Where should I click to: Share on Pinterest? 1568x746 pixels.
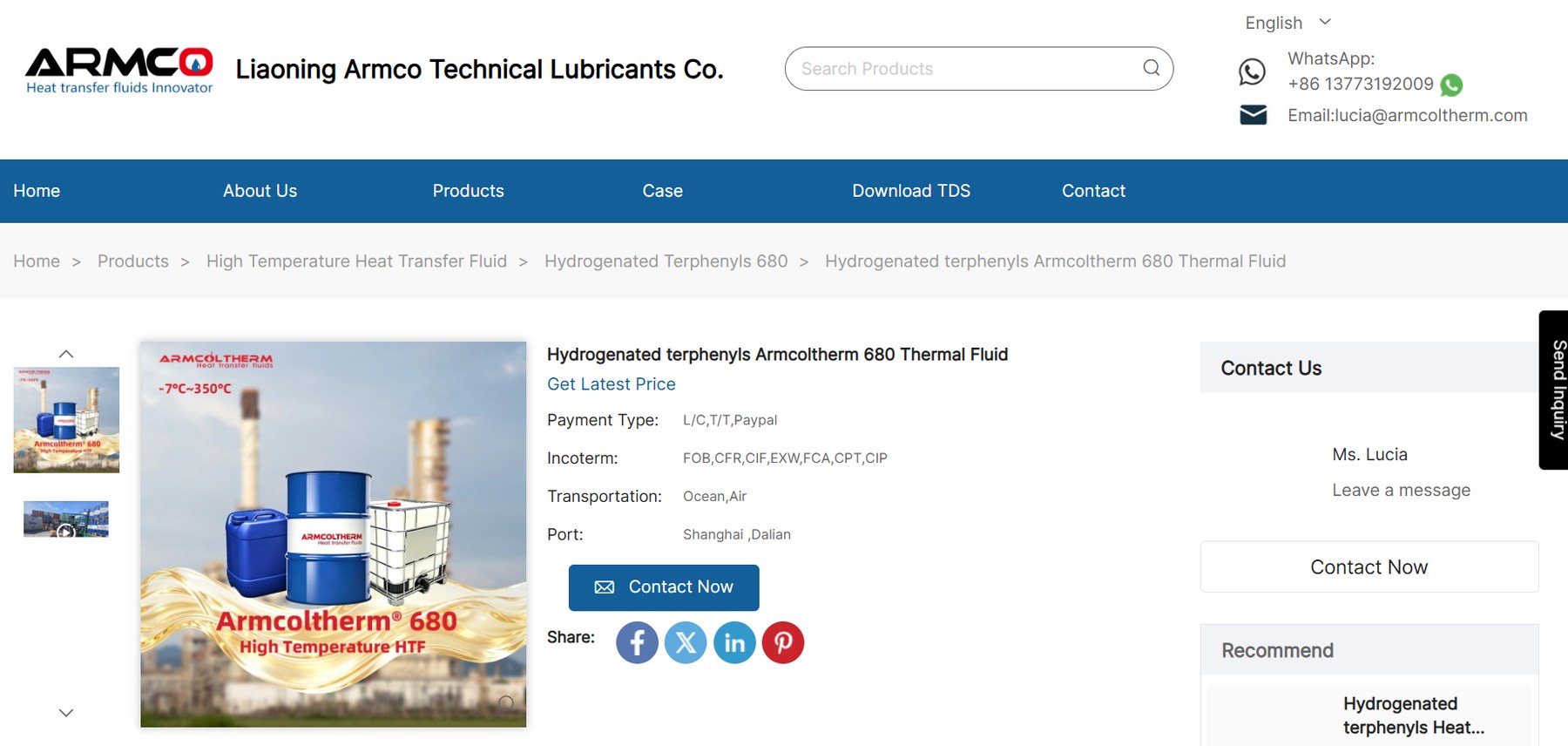tap(783, 642)
